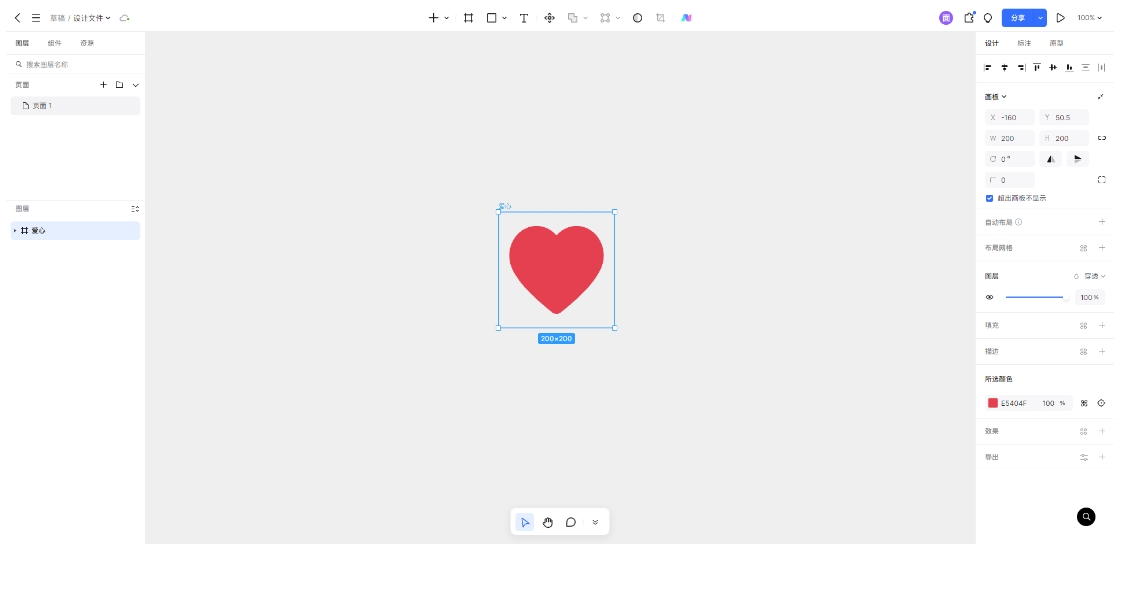The height and width of the screenshot is (601, 1139).
Task: Toggle fit-to-content shrink icon
Action: click(x=1101, y=97)
